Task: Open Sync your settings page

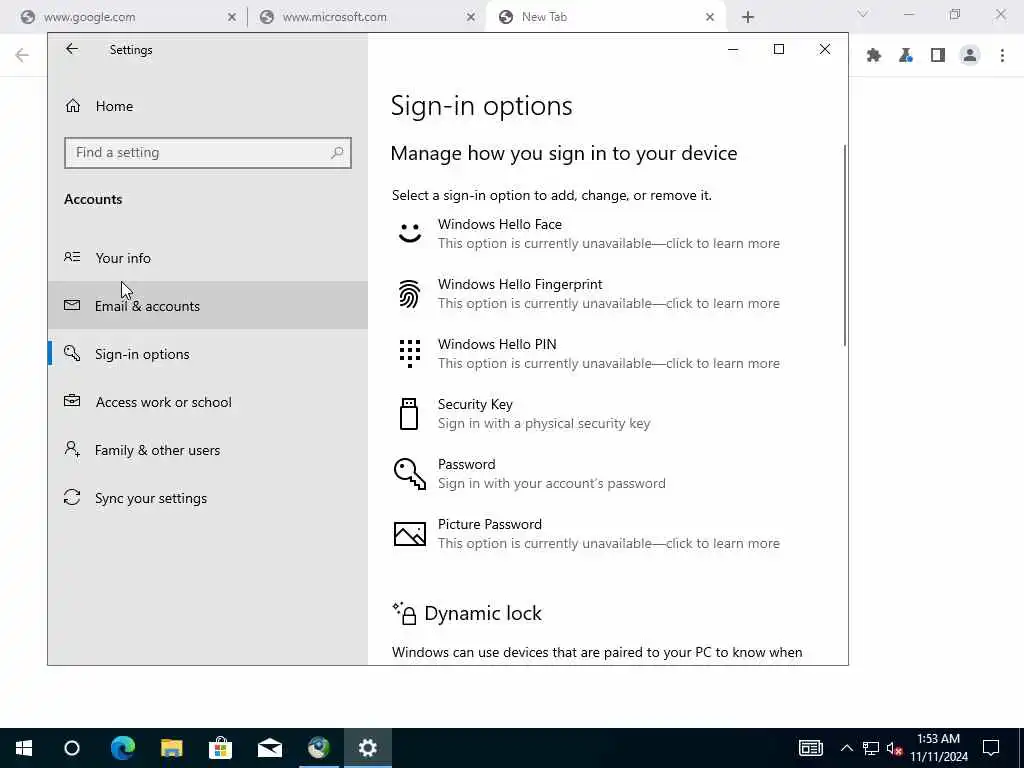Action: point(208,498)
